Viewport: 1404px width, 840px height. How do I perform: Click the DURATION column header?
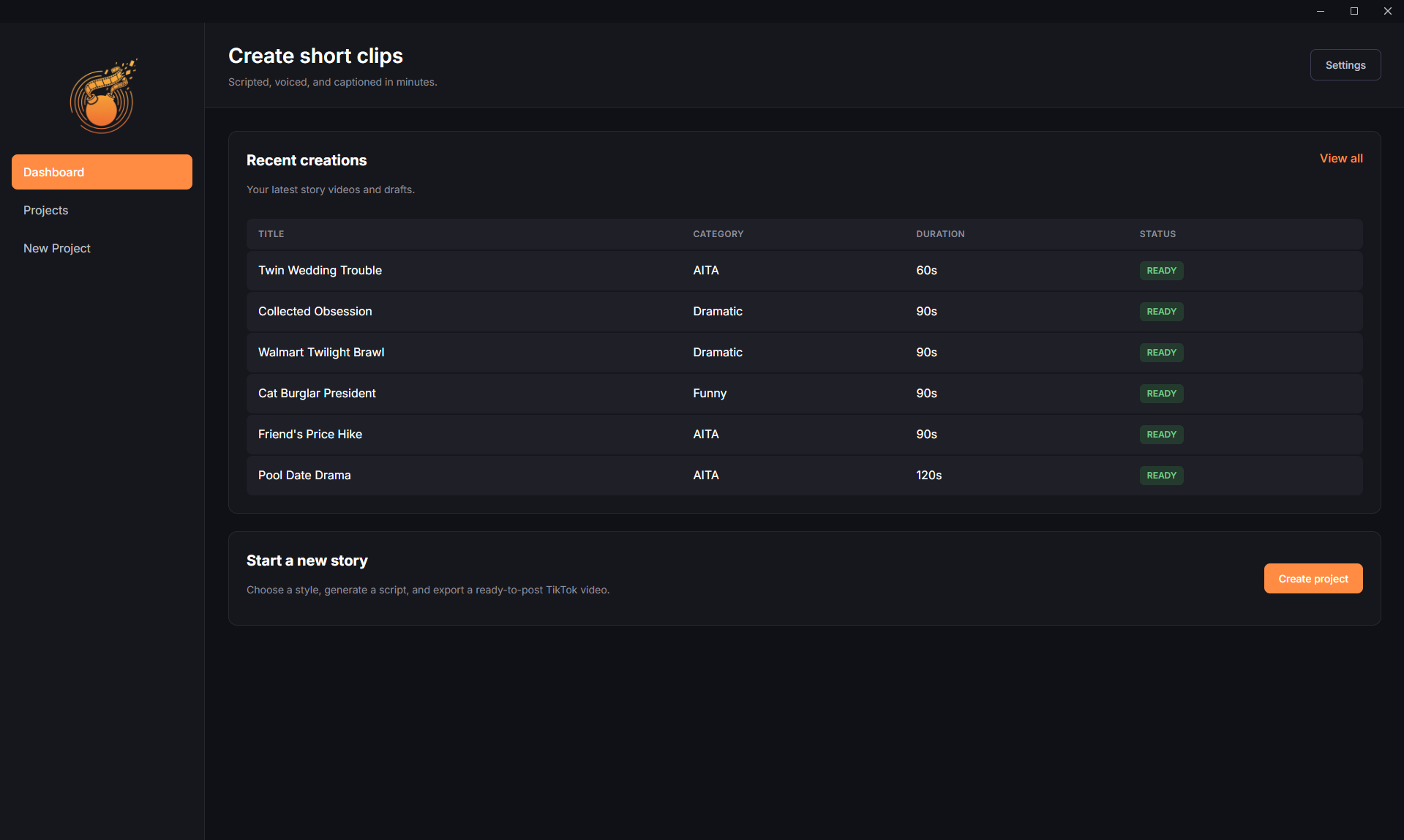[x=940, y=233]
